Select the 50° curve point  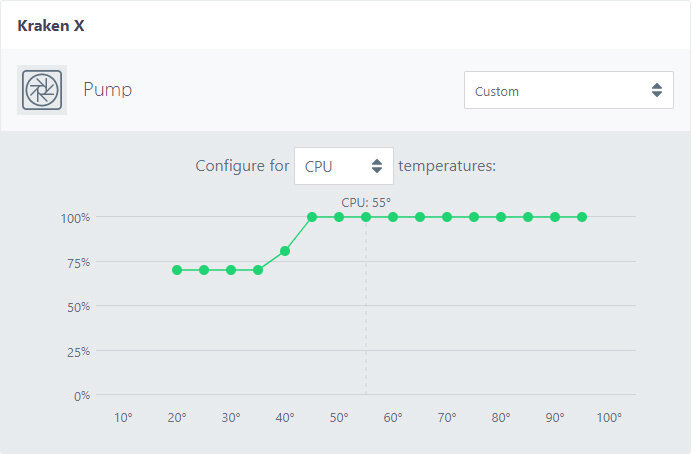(339, 217)
